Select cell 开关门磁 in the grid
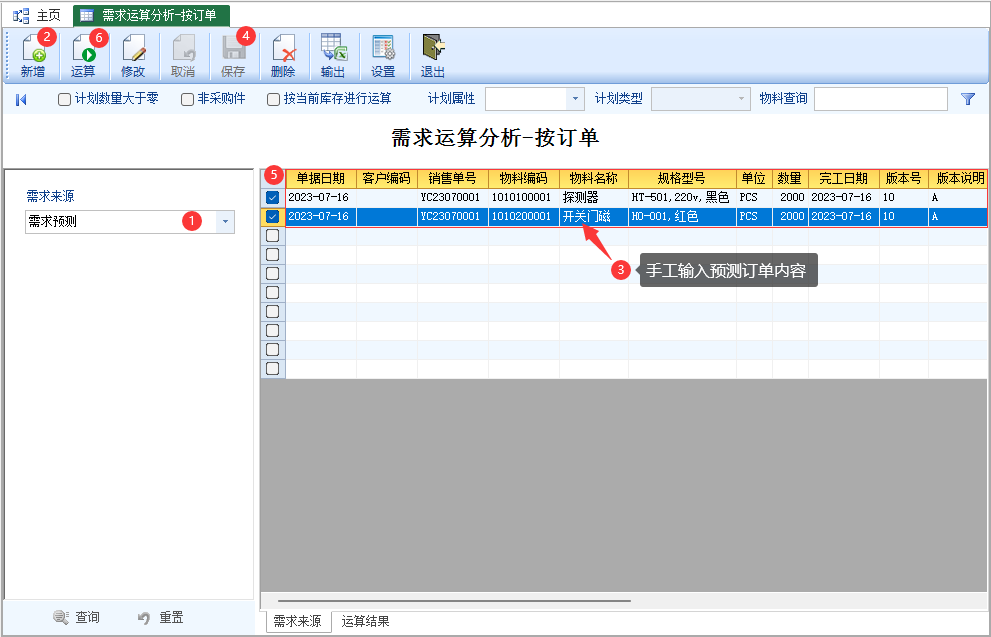 (x=593, y=217)
